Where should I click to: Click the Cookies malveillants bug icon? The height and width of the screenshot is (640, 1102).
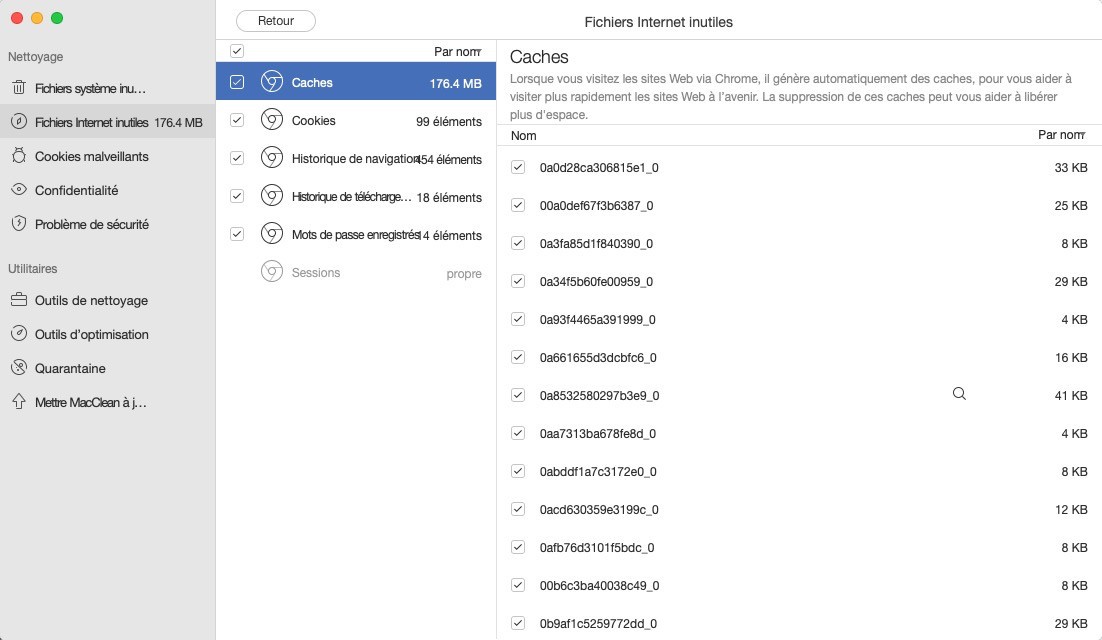pos(18,156)
